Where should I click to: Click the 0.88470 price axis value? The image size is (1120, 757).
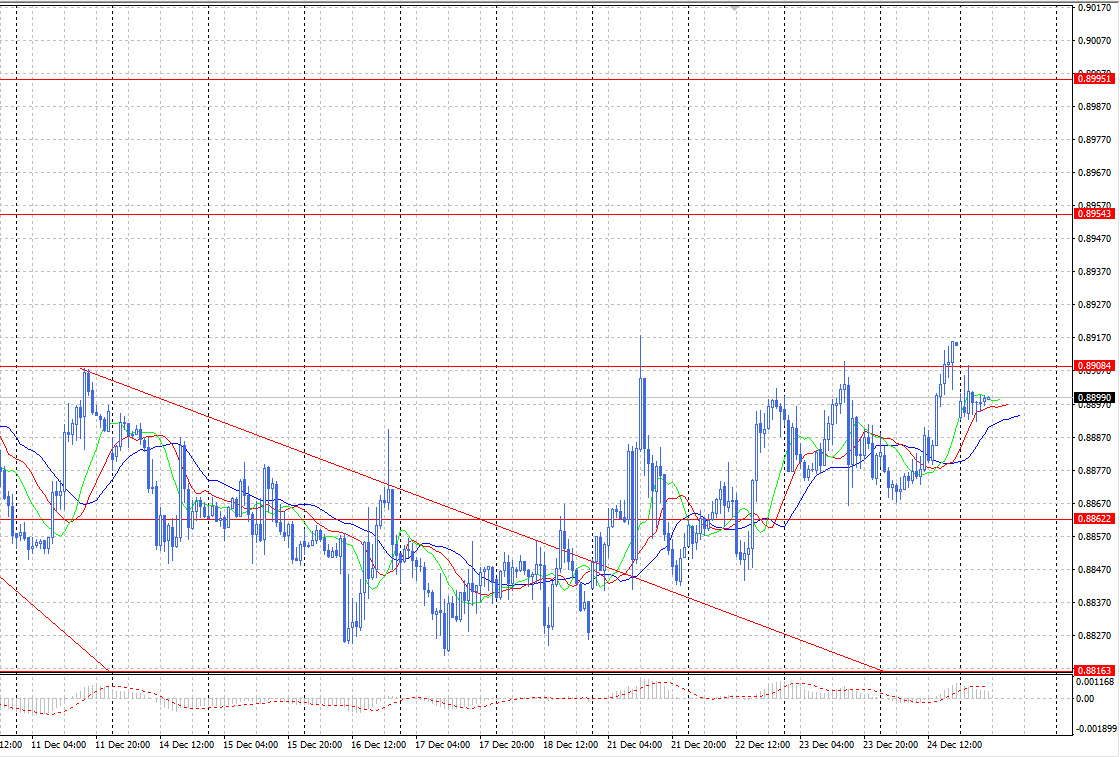point(1094,570)
